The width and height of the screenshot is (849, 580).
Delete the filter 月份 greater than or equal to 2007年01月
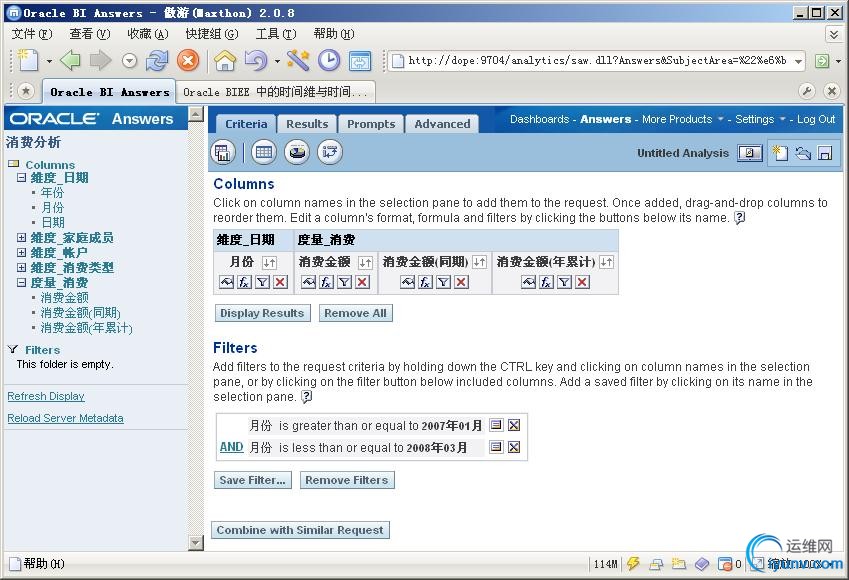pos(514,425)
